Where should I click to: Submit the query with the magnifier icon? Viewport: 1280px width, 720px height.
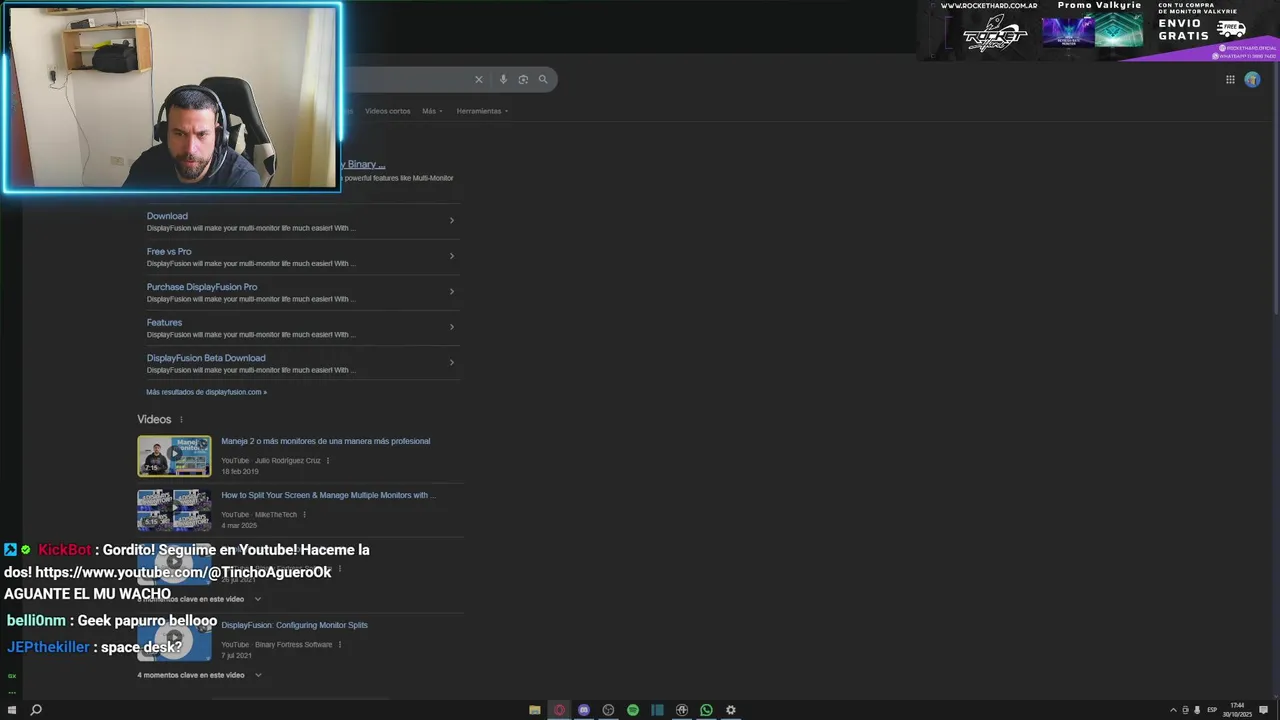pos(543,80)
